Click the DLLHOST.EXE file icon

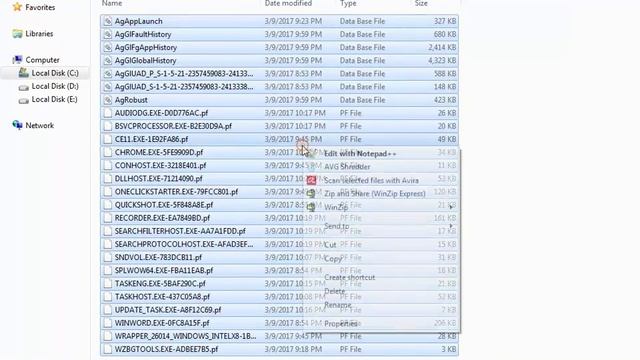108,178
